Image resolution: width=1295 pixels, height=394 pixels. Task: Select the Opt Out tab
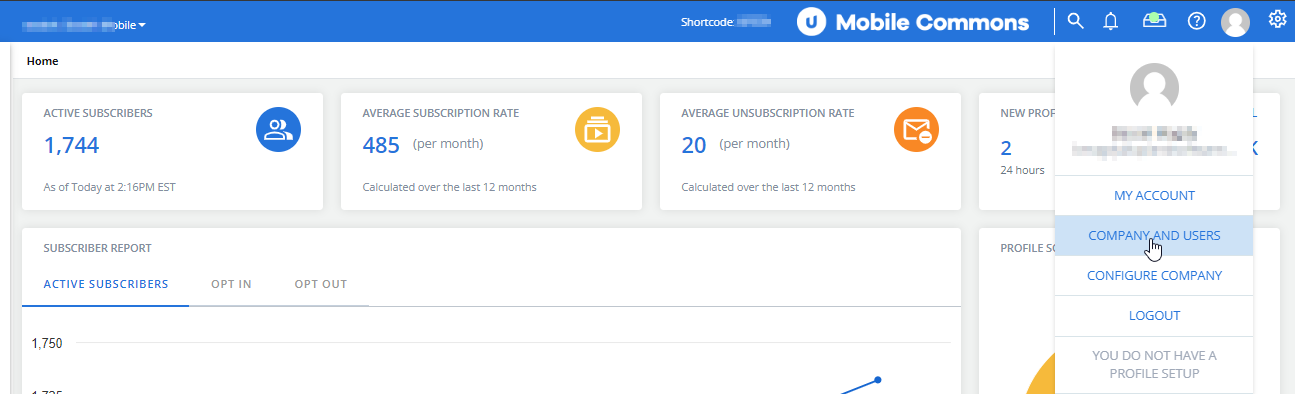pos(321,284)
